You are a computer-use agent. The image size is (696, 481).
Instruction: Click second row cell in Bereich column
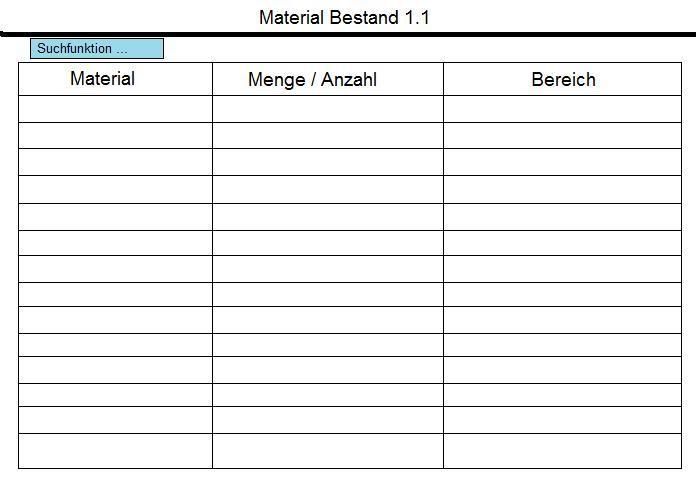(562, 136)
